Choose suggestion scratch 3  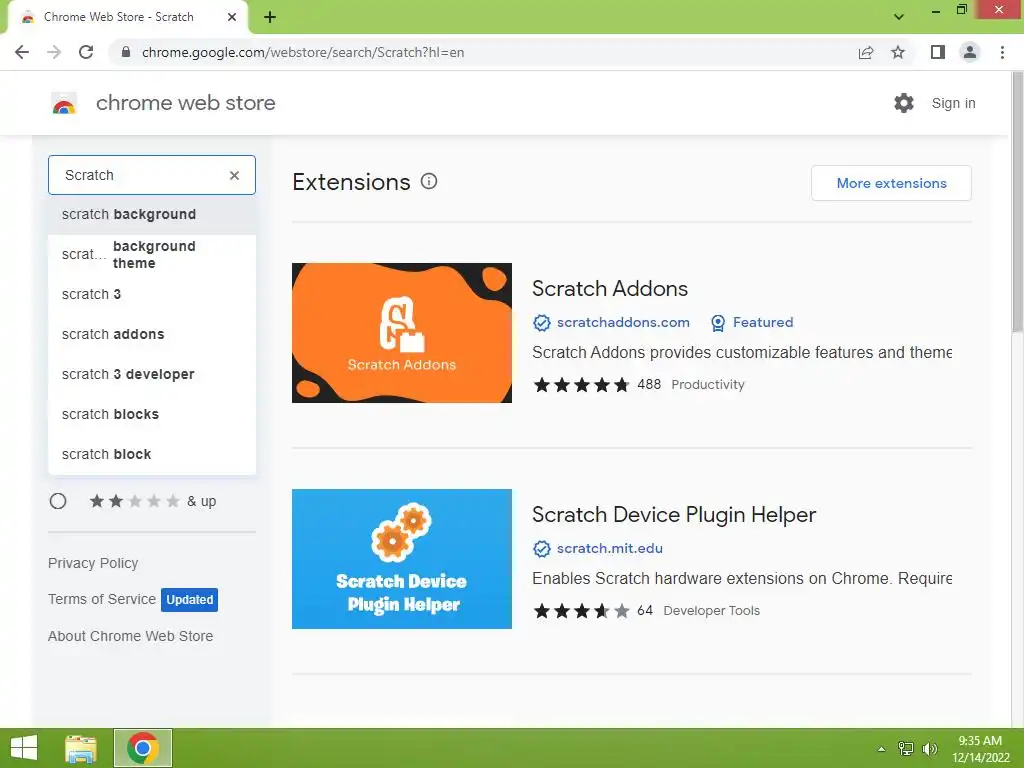[152, 295]
